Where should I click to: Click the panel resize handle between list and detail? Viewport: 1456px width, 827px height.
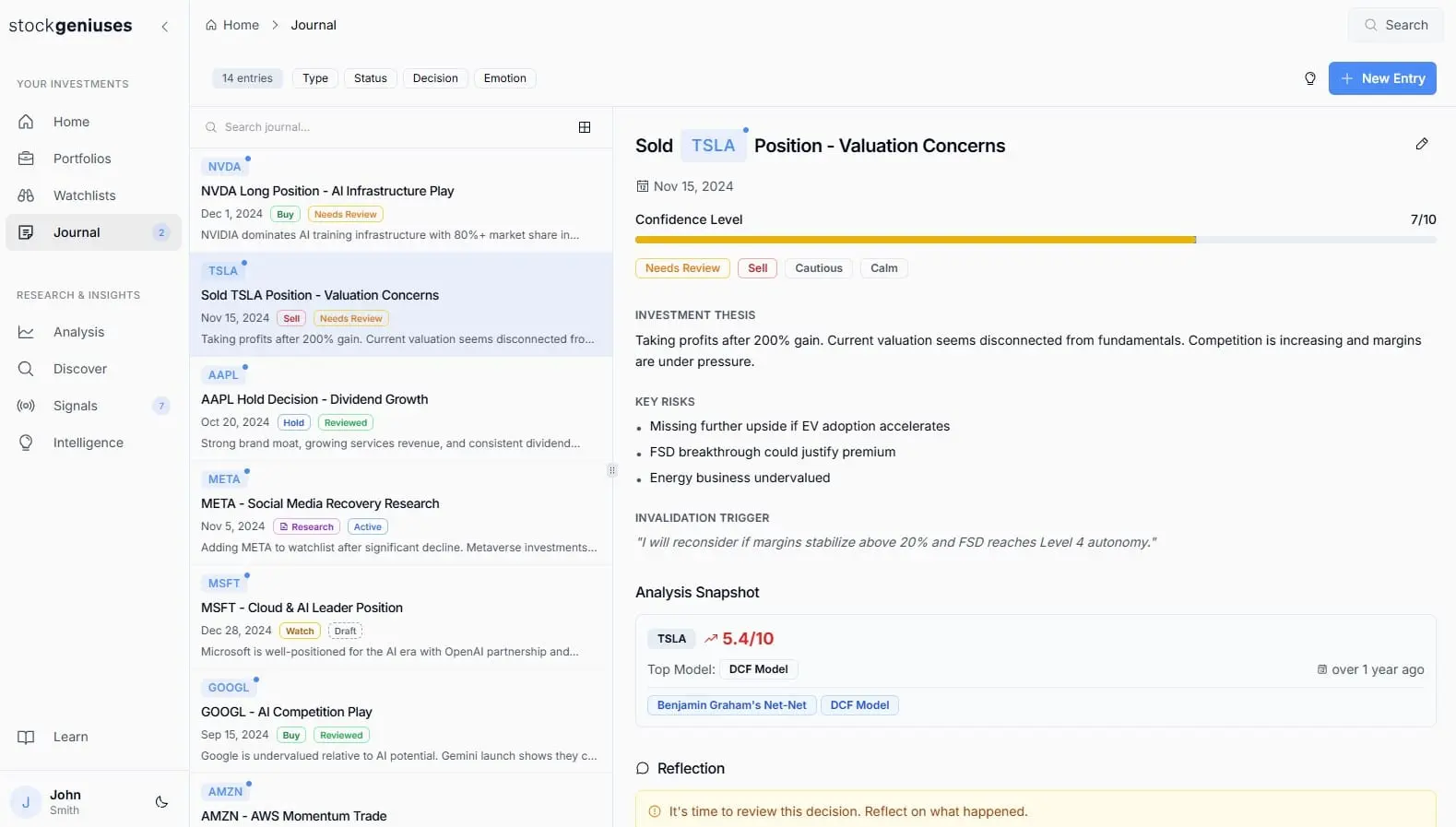pos(612,470)
